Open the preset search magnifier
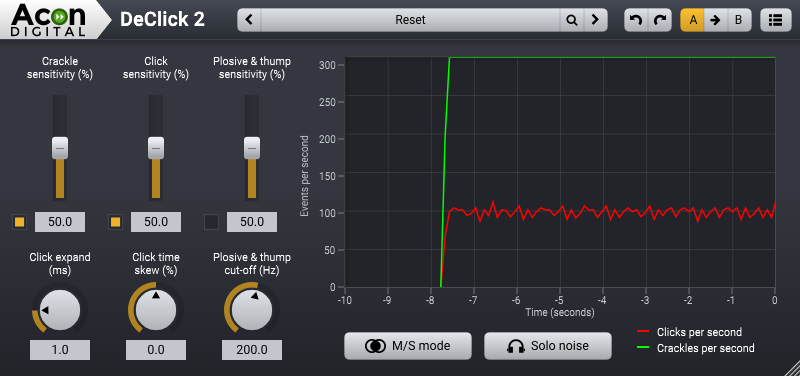The height and width of the screenshot is (376, 800). [572, 20]
